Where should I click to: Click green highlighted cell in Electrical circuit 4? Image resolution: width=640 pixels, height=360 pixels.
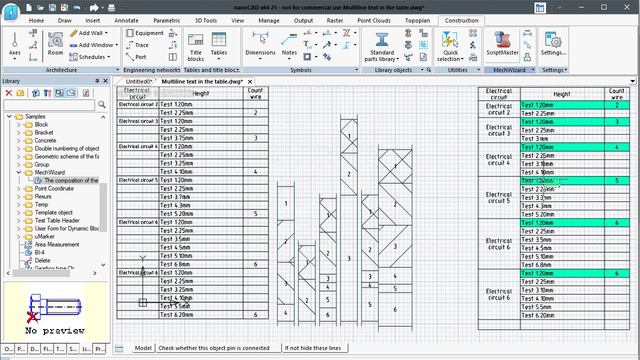[x=562, y=147]
